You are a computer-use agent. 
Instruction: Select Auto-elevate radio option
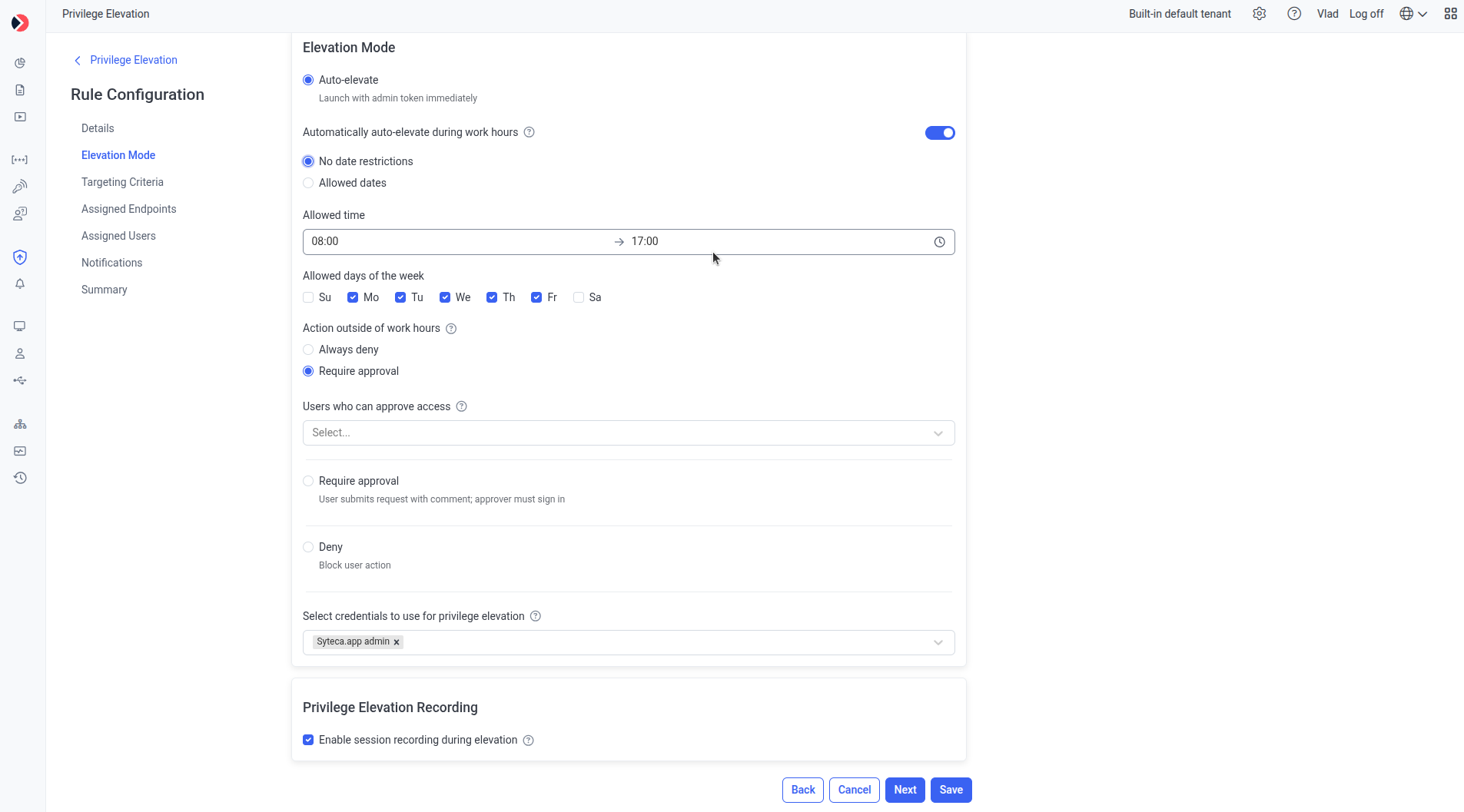pos(308,80)
